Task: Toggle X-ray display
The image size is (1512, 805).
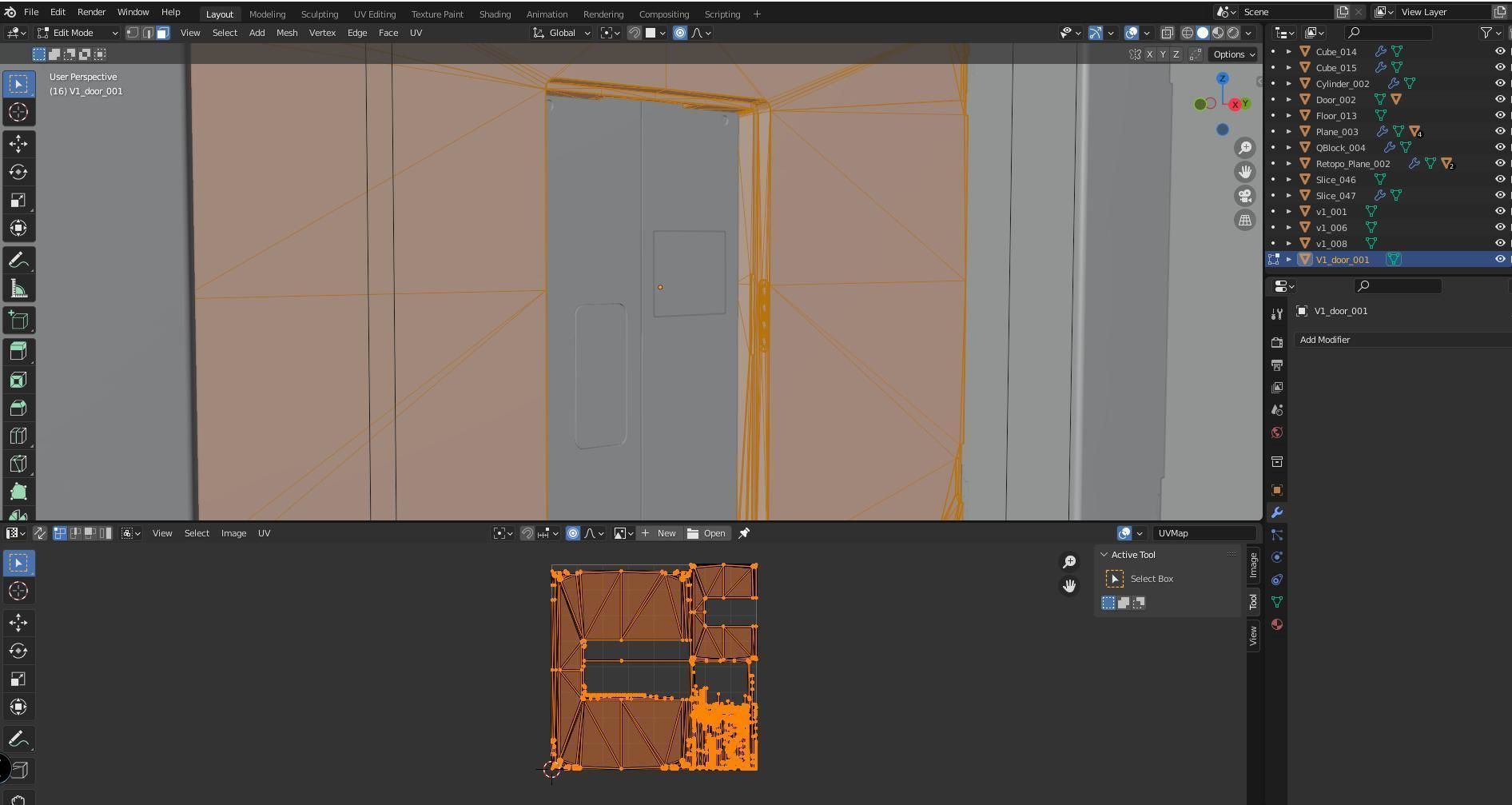Action: (1168, 33)
